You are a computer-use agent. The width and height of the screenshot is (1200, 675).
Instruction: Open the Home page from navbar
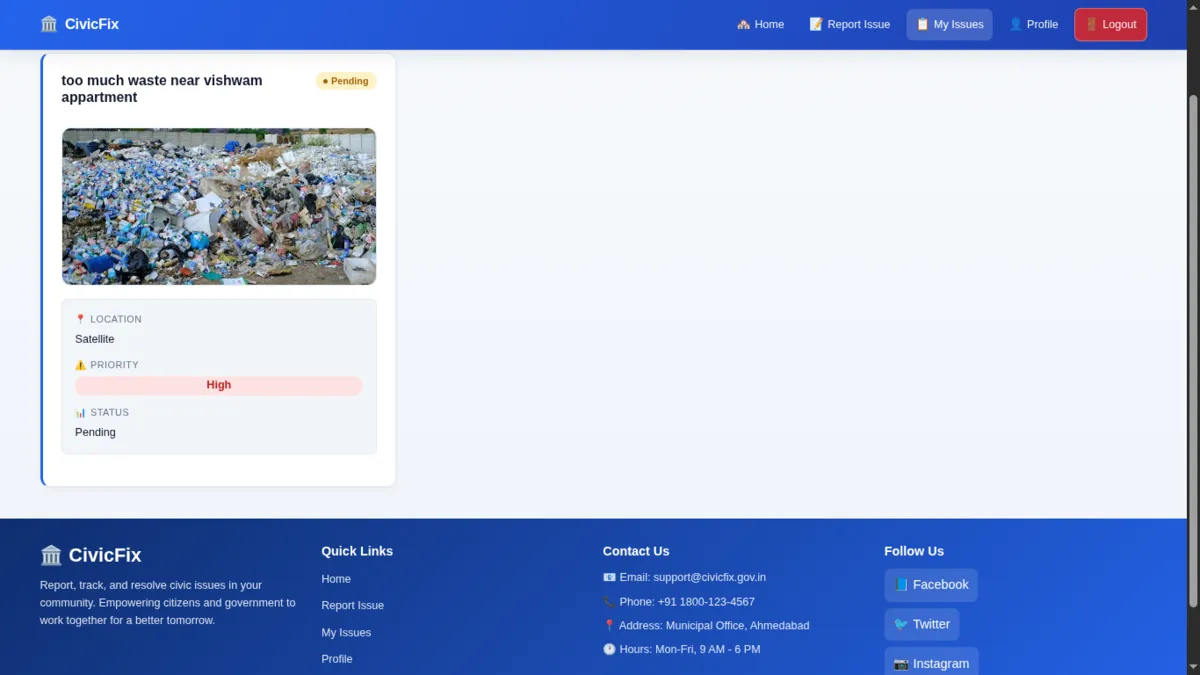click(760, 24)
